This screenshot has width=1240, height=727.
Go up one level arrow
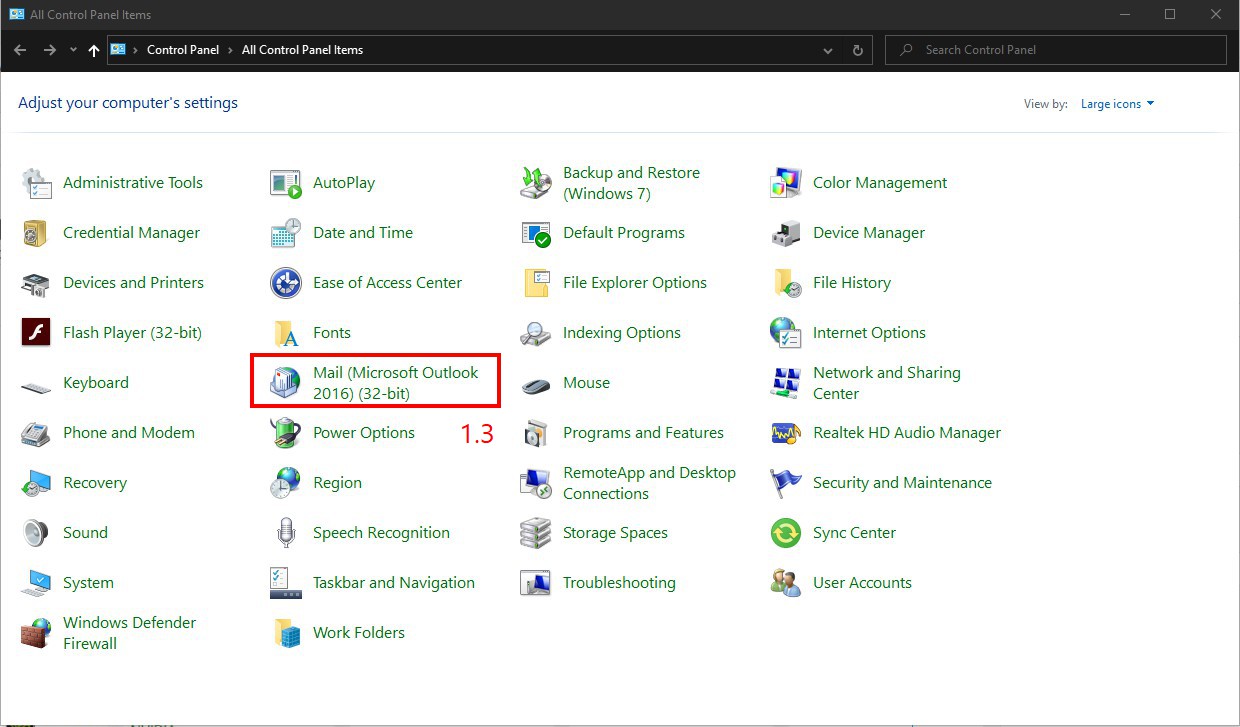(94, 50)
